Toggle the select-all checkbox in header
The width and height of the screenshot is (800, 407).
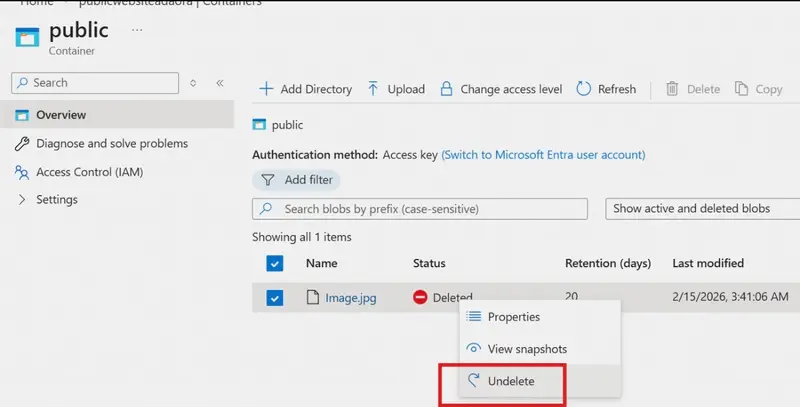[x=274, y=264]
